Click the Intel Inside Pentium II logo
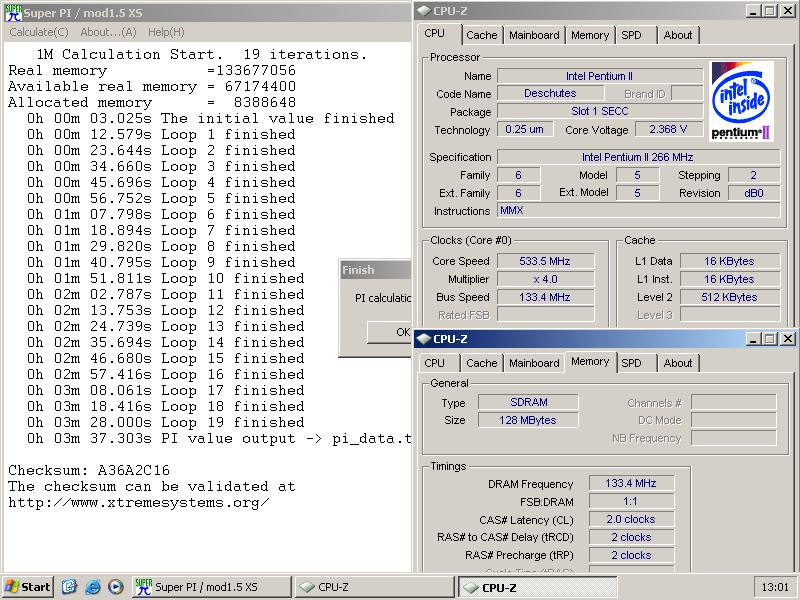Viewport: 800px width, 600px height. 741,102
